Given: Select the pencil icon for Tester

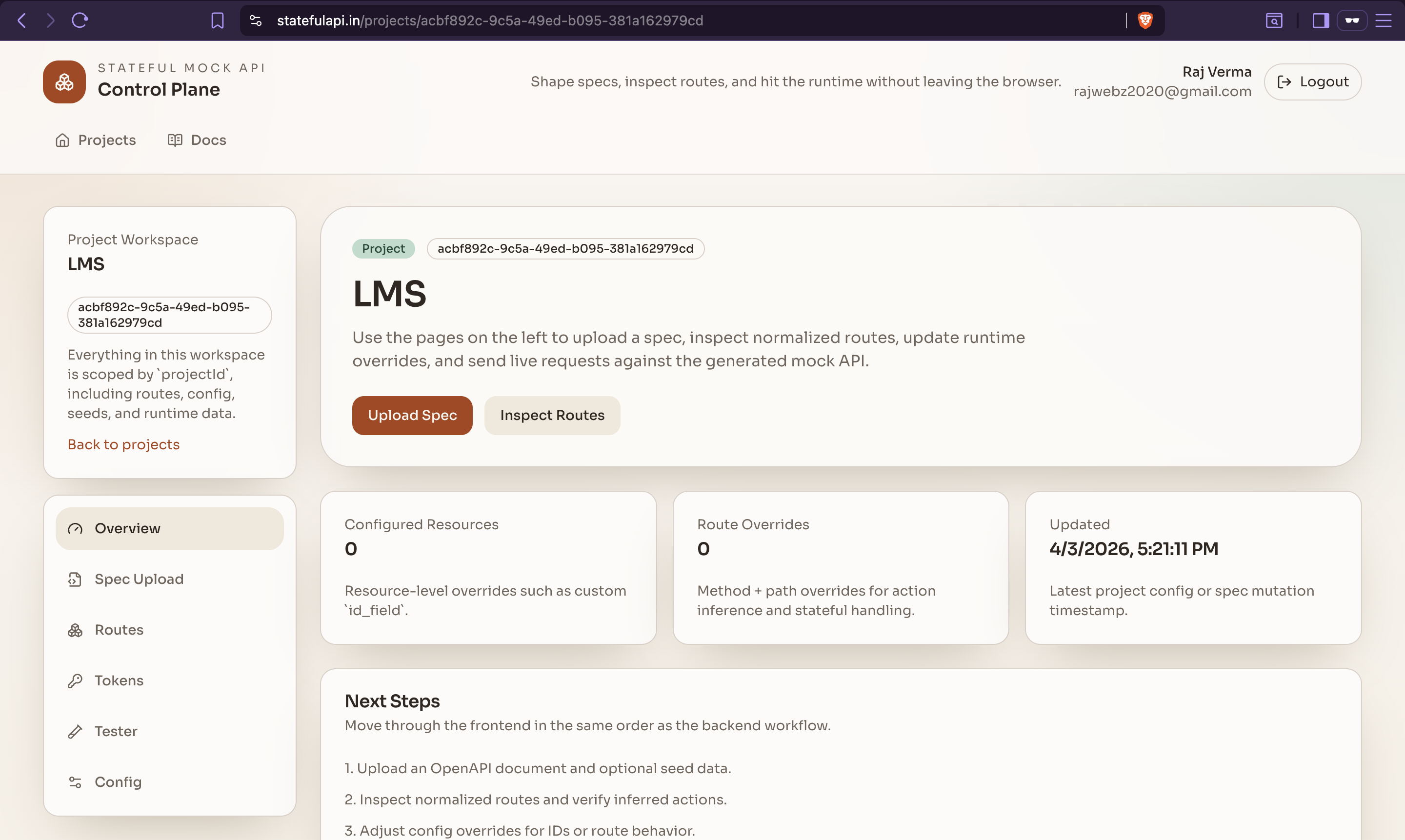Looking at the screenshot, I should pos(75,731).
